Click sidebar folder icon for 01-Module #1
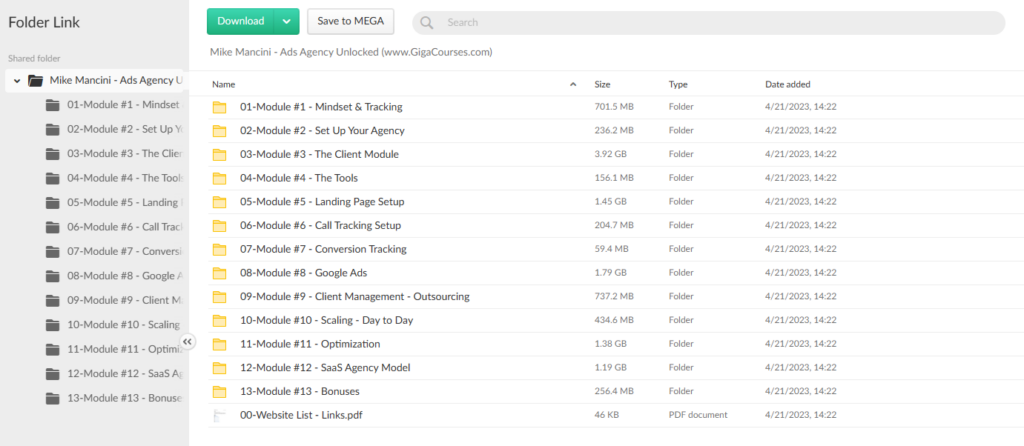 53,105
